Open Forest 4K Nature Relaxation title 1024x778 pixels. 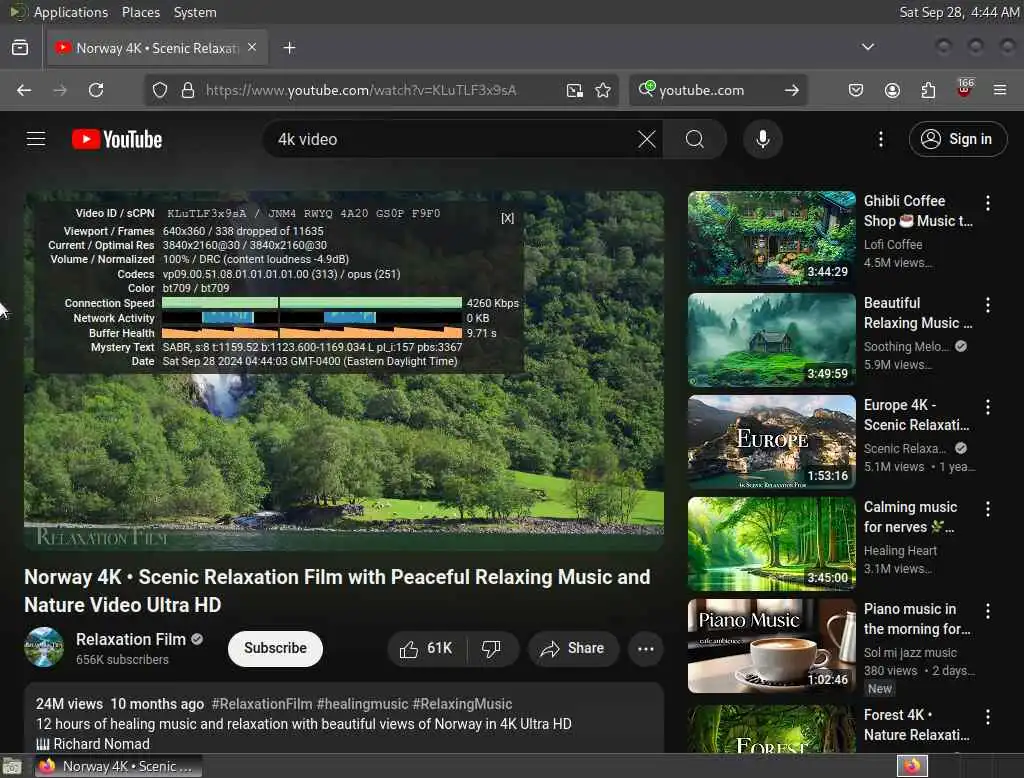(916, 724)
